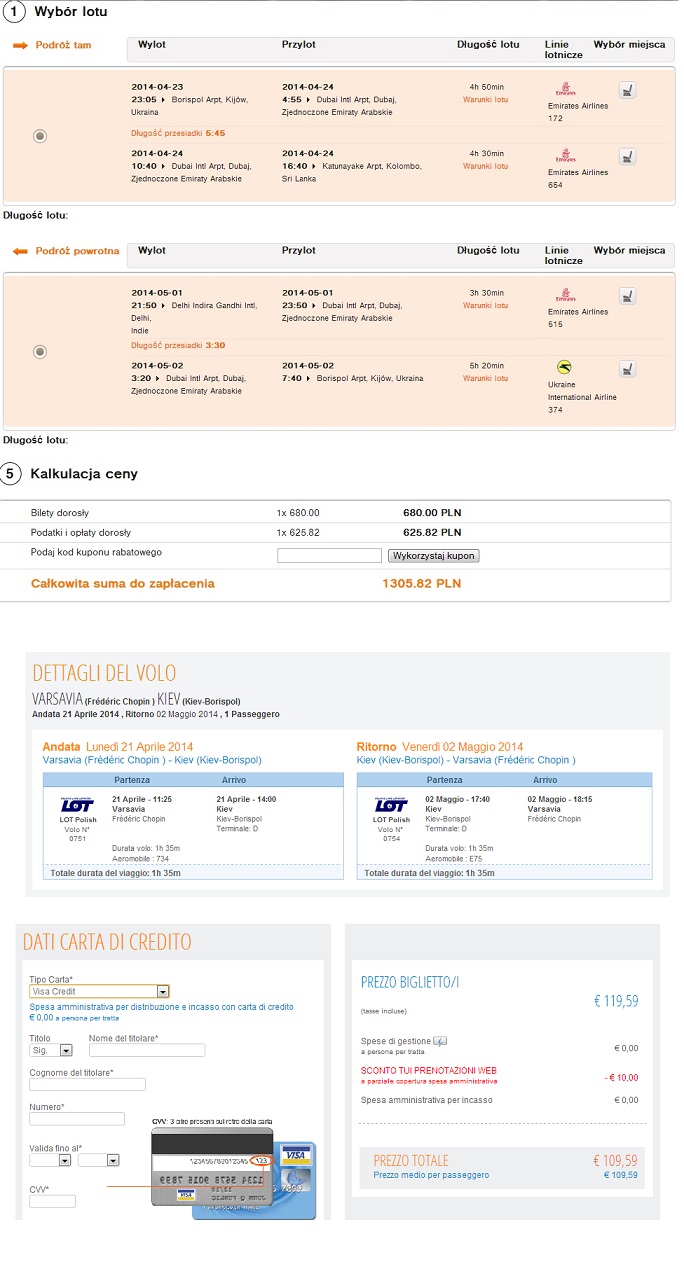Image resolution: width=684 pixels, height=1269 pixels.
Task: Open seat selection for Ukraine International flight 374
Action: coord(627,369)
